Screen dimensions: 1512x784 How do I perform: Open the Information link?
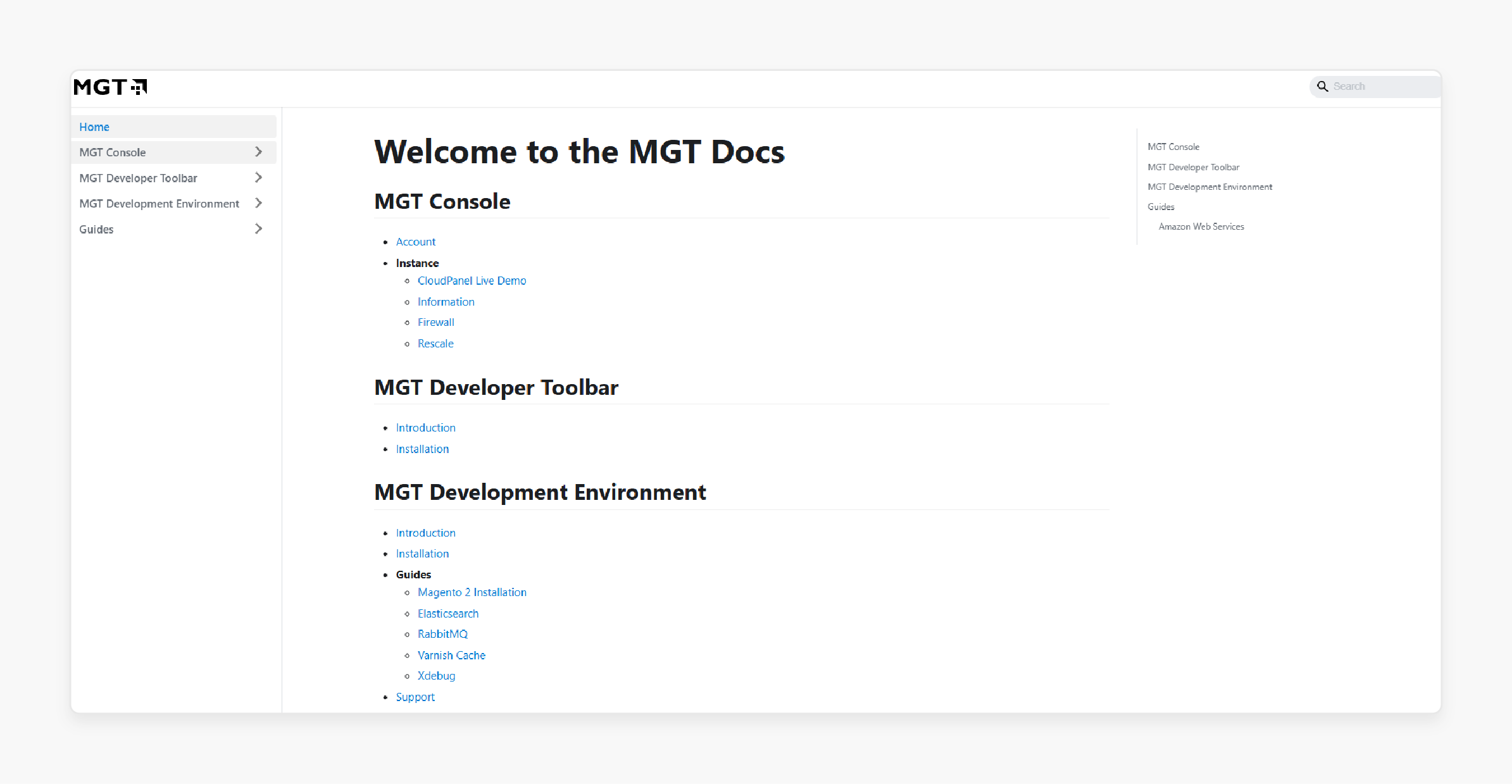click(446, 302)
